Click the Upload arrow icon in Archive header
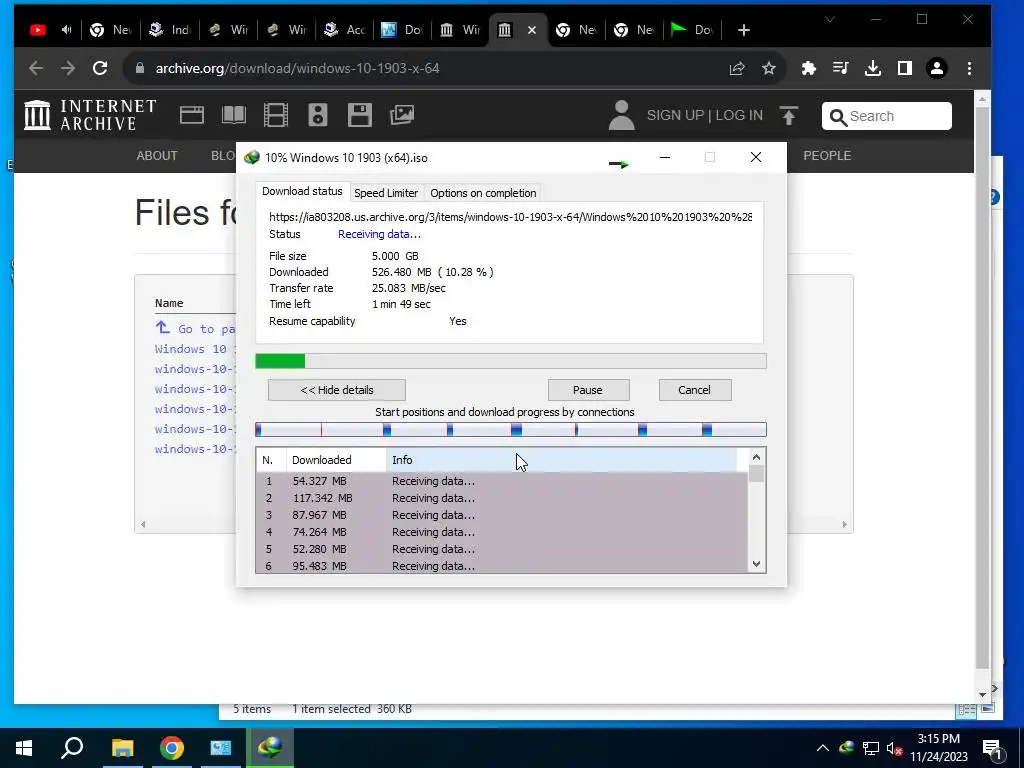This screenshot has width=1024, height=768. (x=788, y=116)
